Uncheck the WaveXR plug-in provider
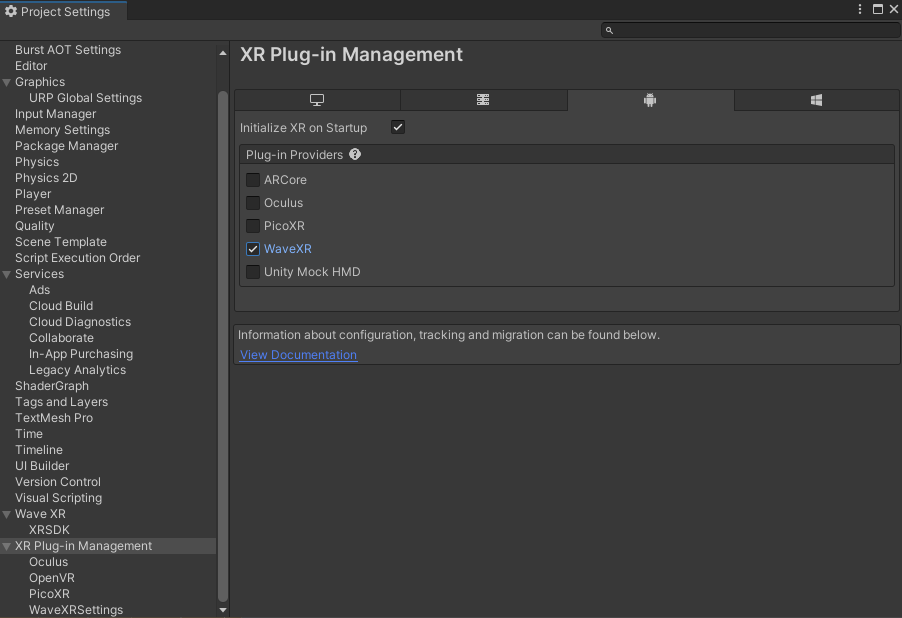Screen dimensions: 902x618 253,249
